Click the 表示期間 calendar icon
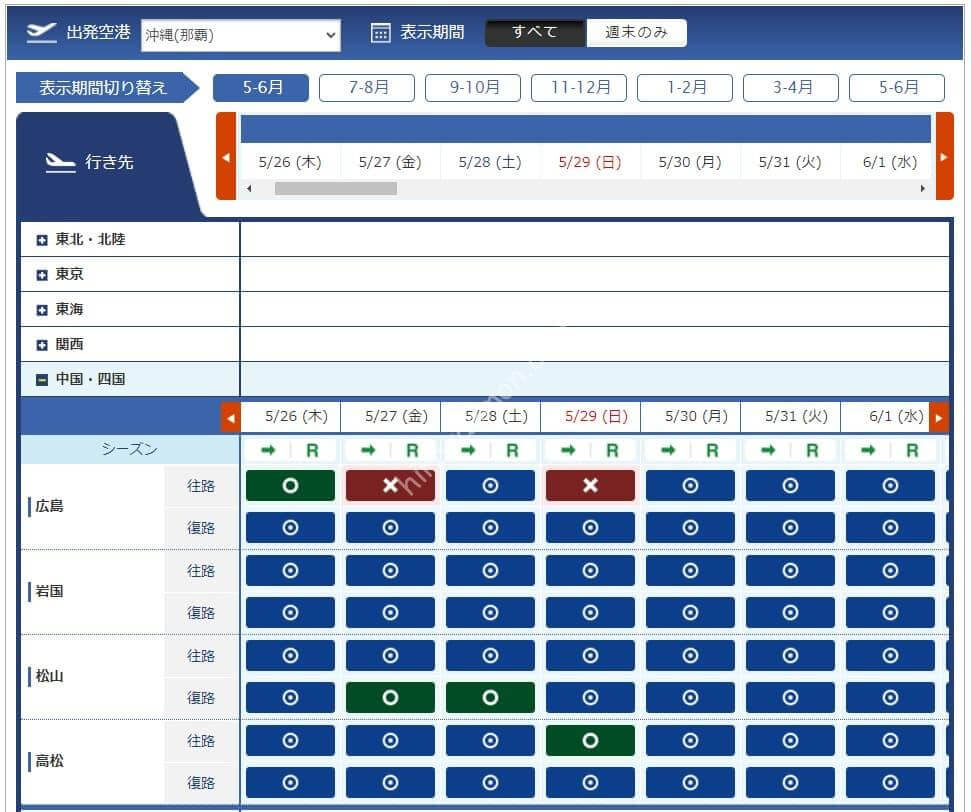 [380, 33]
